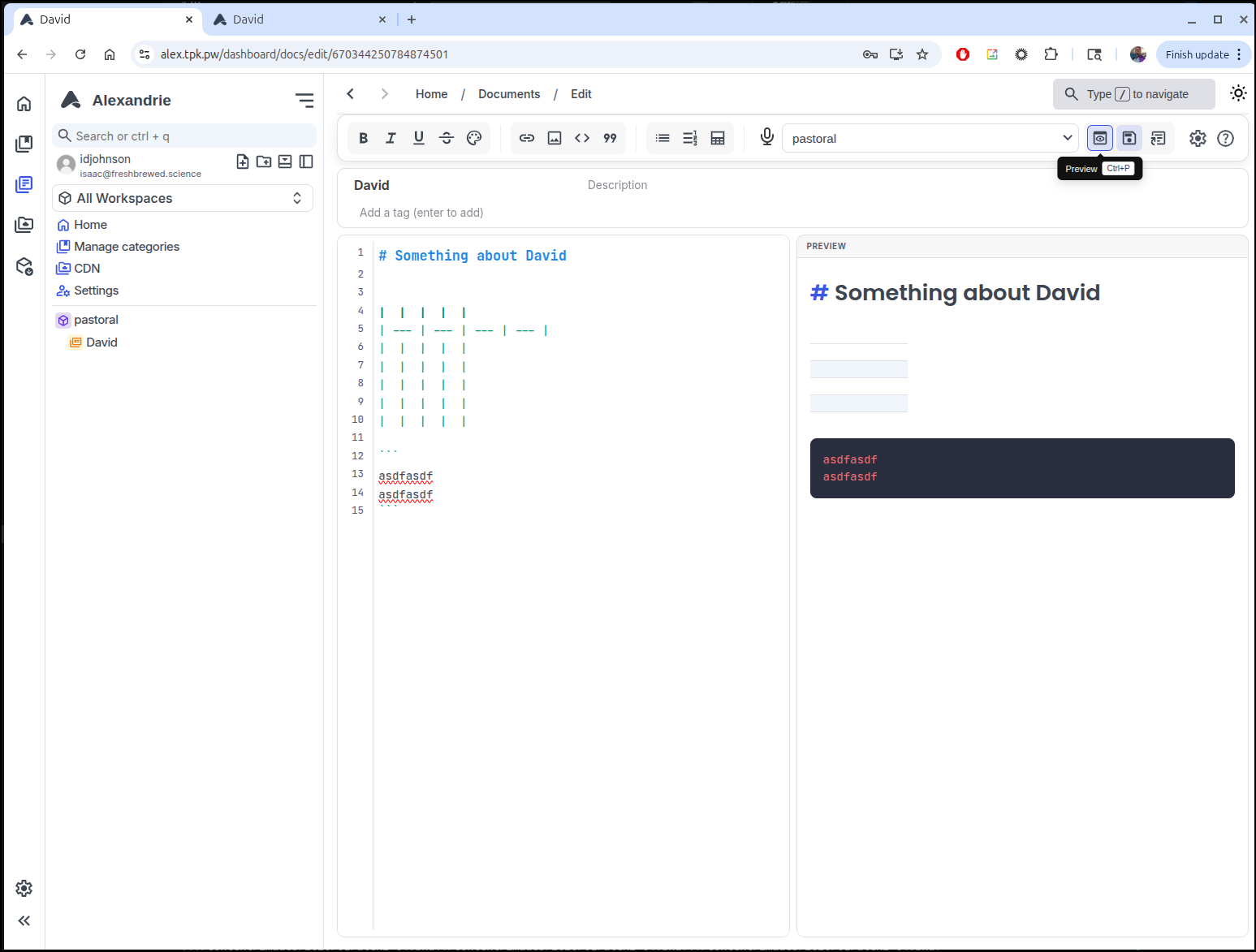Open the text color palette icon
The width and height of the screenshot is (1256, 952).
(x=474, y=138)
